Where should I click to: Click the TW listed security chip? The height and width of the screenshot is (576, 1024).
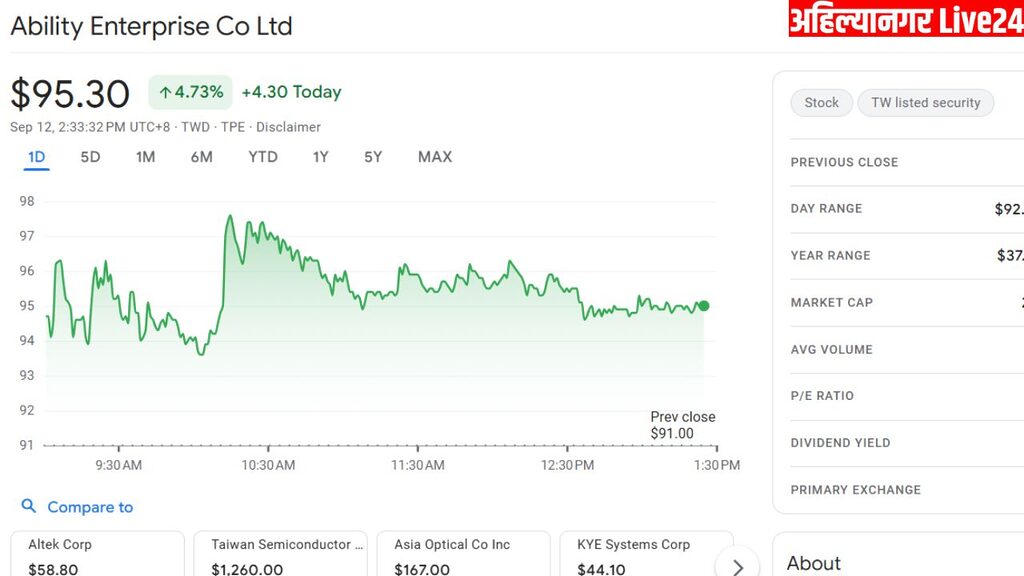pyautogui.click(x=925, y=103)
